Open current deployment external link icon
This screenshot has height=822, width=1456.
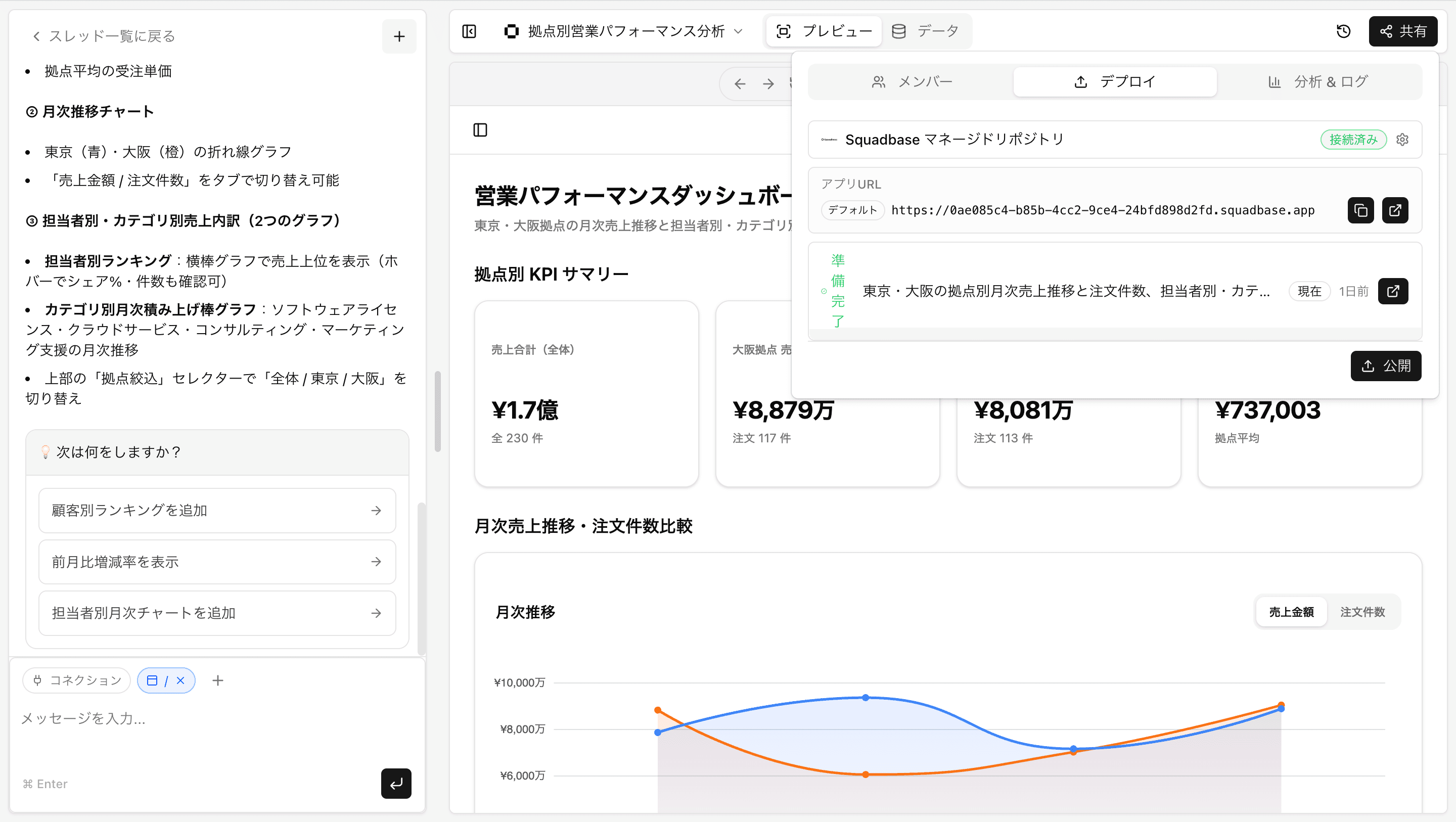pos(1393,291)
